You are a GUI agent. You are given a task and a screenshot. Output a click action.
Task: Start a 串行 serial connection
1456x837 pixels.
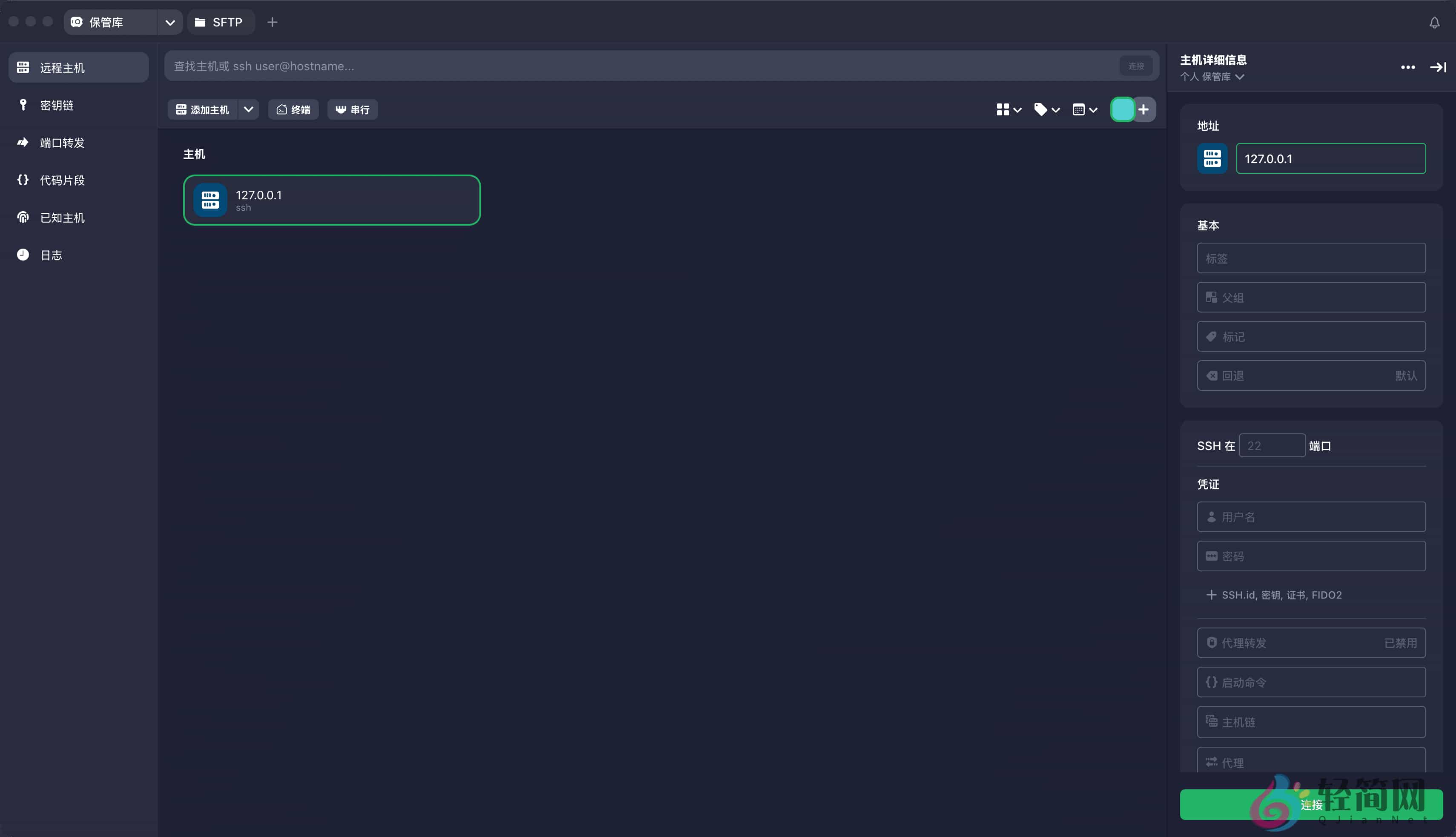(x=353, y=109)
